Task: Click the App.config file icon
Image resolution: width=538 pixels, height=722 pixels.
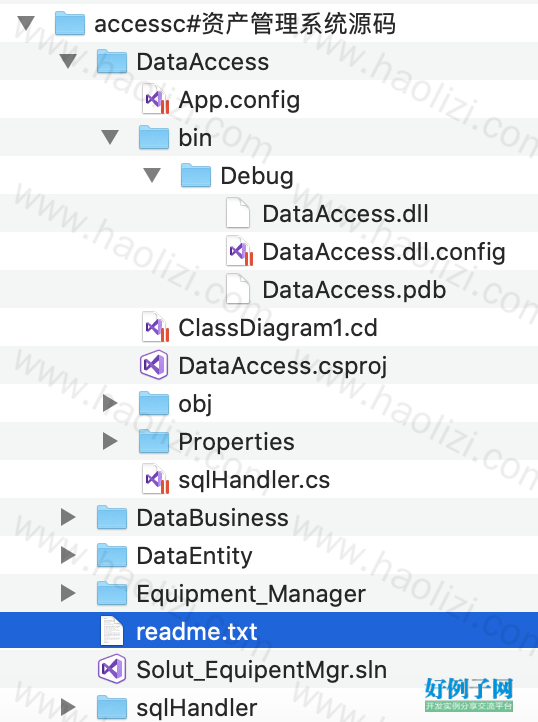Action: 155,99
